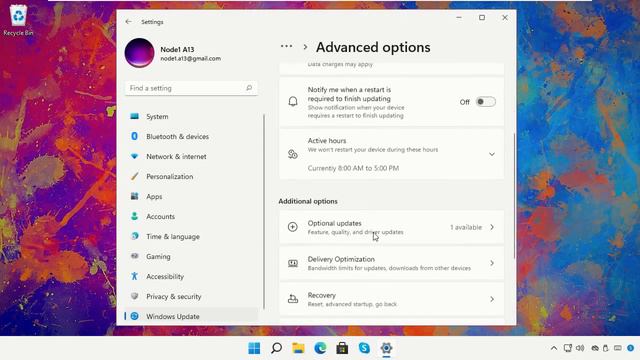Click the '1 available' text
640x360 pixels.
[466, 227]
